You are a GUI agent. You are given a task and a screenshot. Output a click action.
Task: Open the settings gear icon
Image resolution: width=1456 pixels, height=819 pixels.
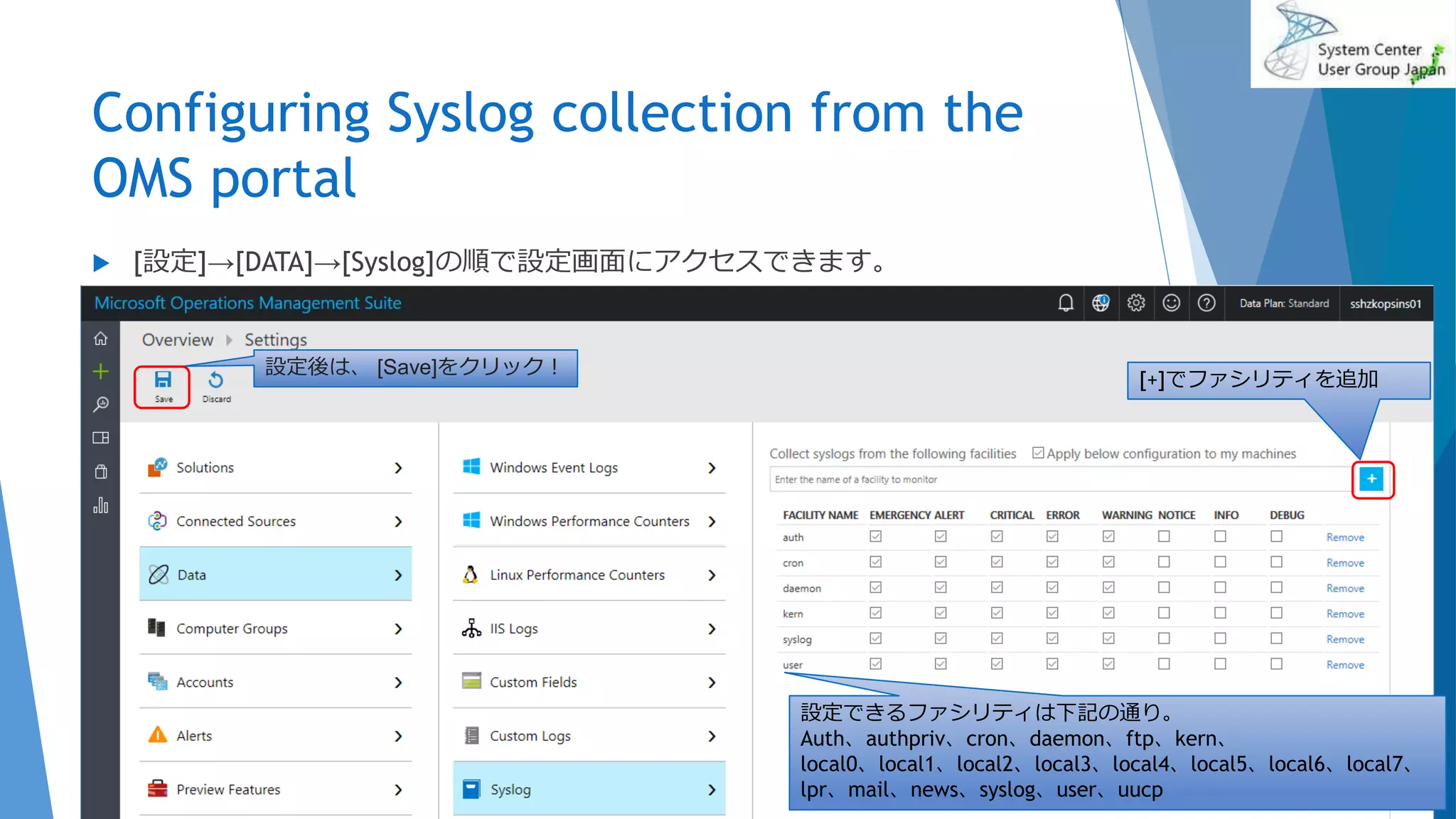click(1136, 304)
